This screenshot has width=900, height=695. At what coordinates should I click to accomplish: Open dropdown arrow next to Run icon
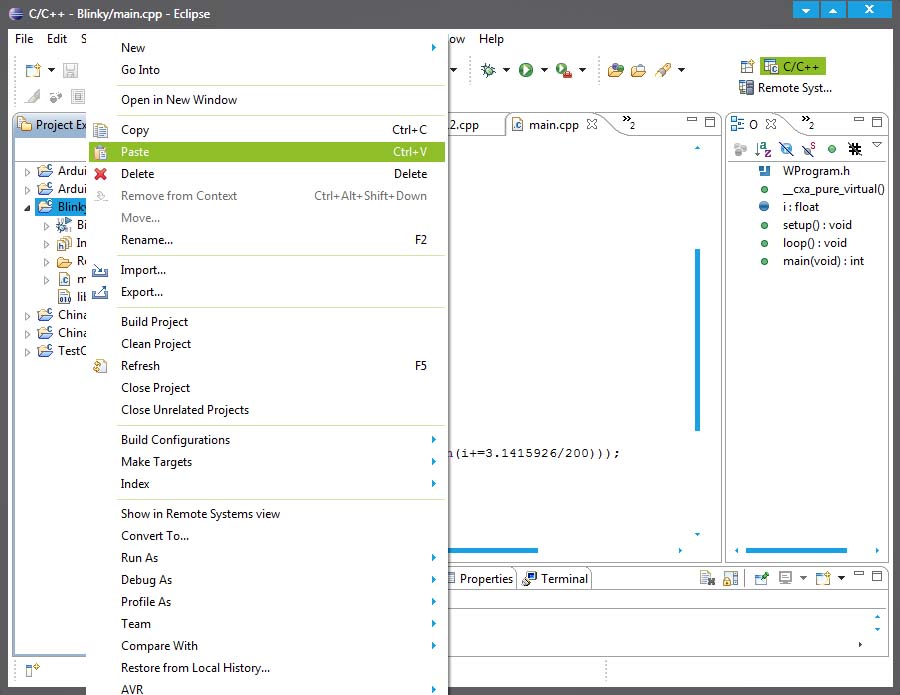[544, 70]
